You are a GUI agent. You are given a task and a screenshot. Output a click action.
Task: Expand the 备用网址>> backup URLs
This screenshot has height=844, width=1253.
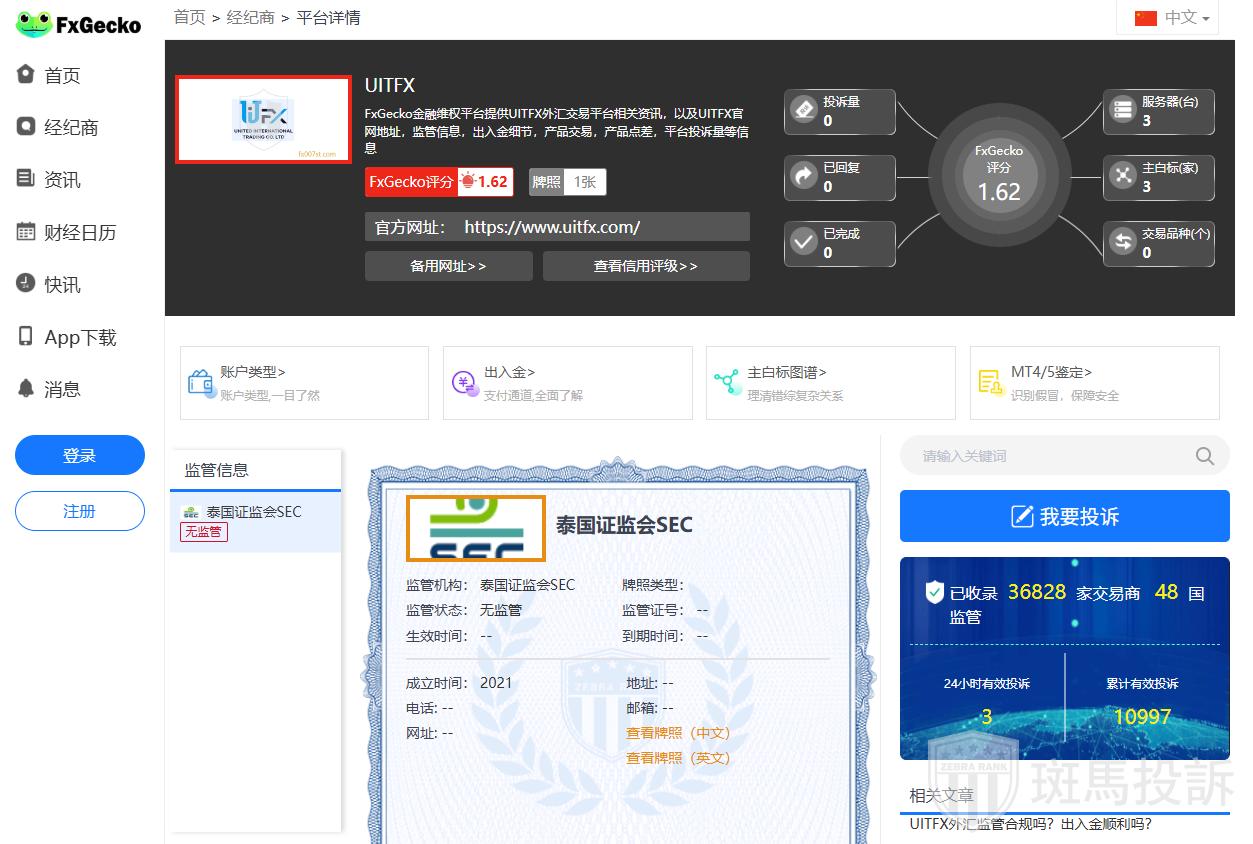click(x=448, y=266)
